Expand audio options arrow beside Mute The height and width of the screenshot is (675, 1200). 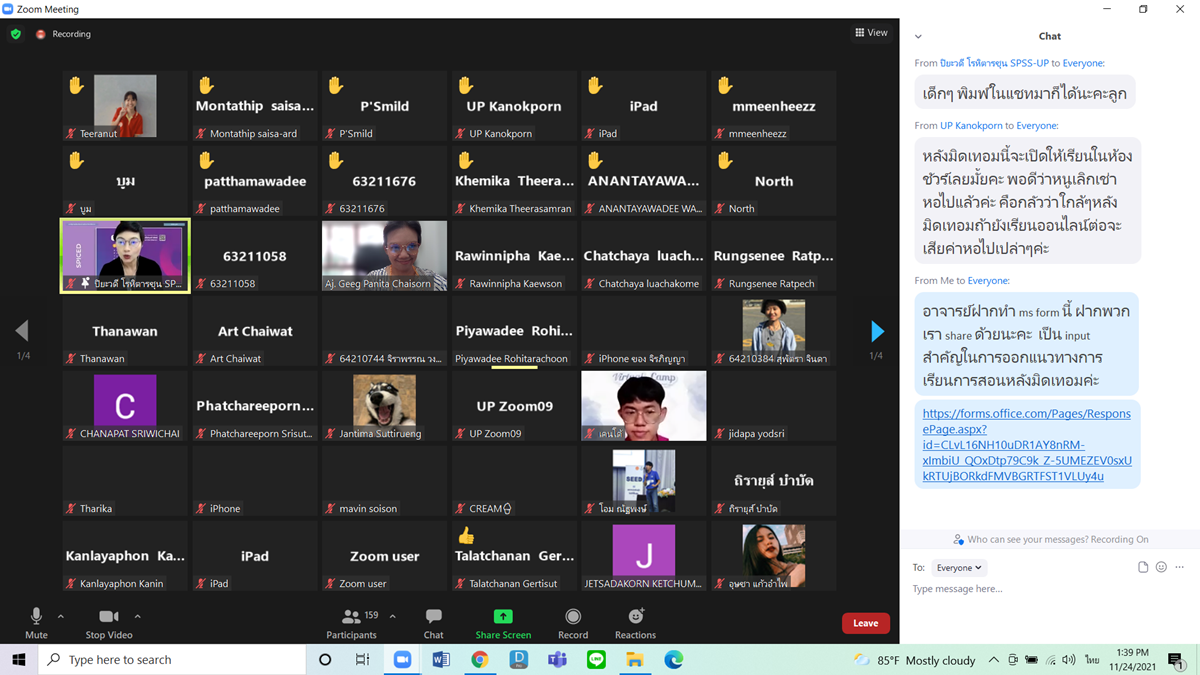point(61,616)
